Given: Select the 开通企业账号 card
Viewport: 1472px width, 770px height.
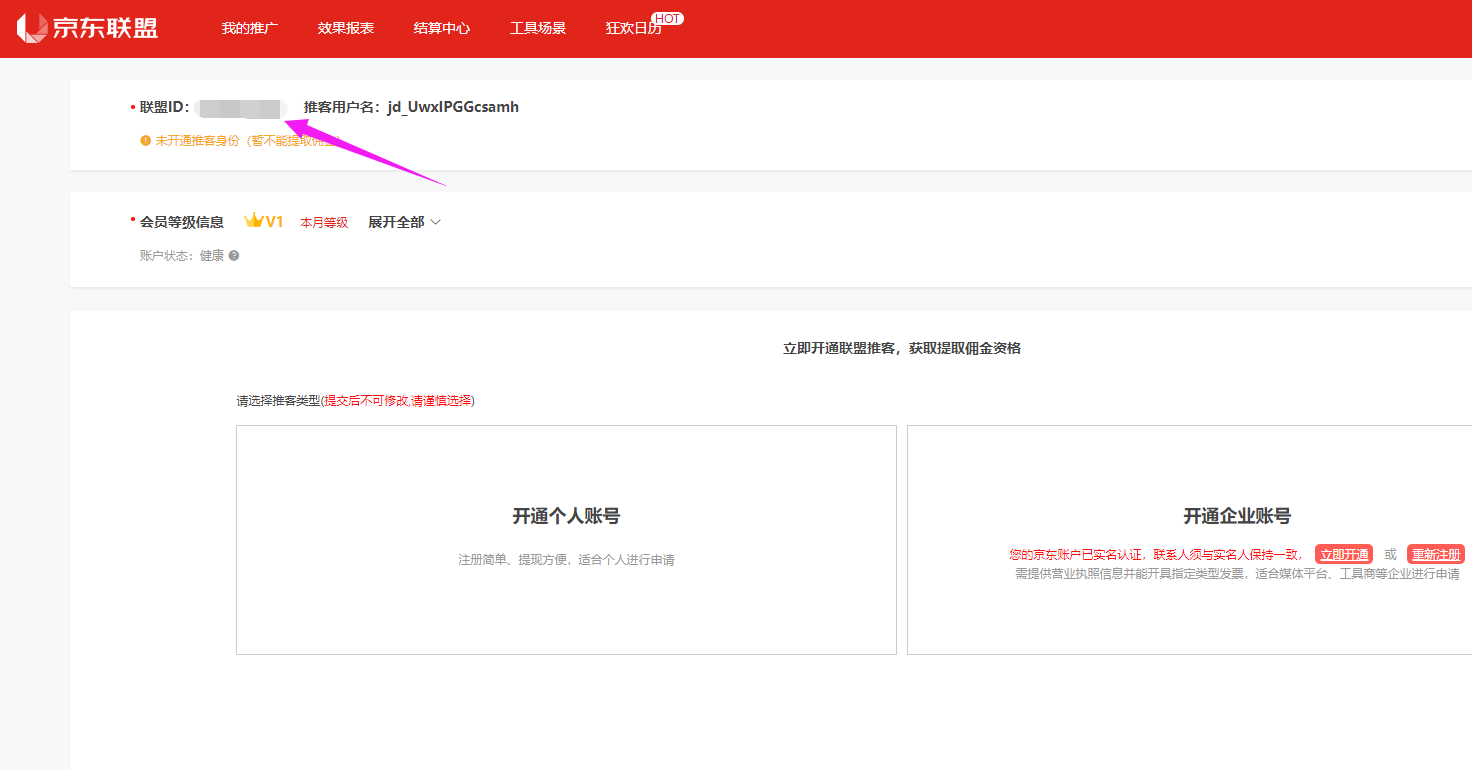Looking at the screenshot, I should tap(1190, 540).
